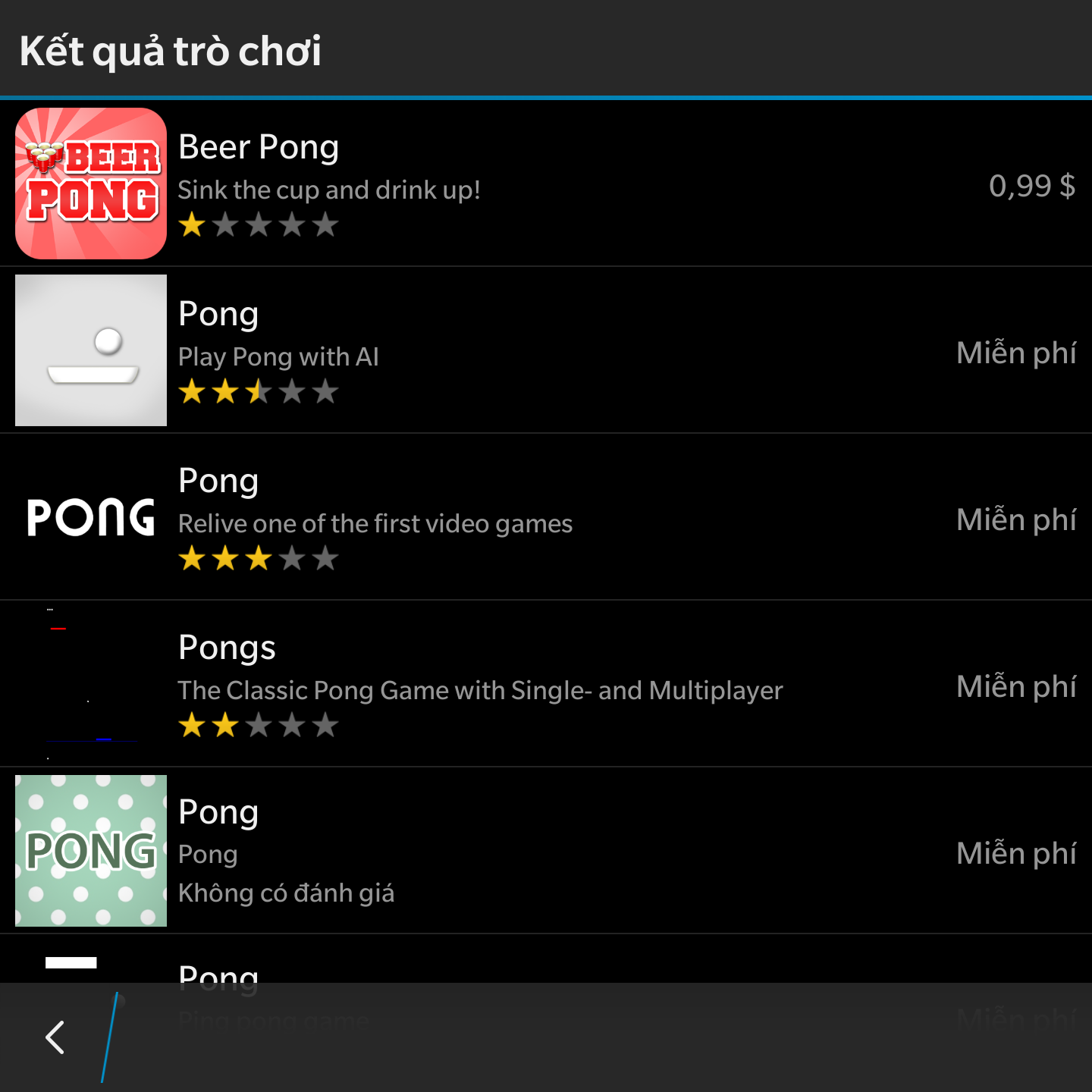
Task: Tap the three-star rating of Pong
Action: 259,559
